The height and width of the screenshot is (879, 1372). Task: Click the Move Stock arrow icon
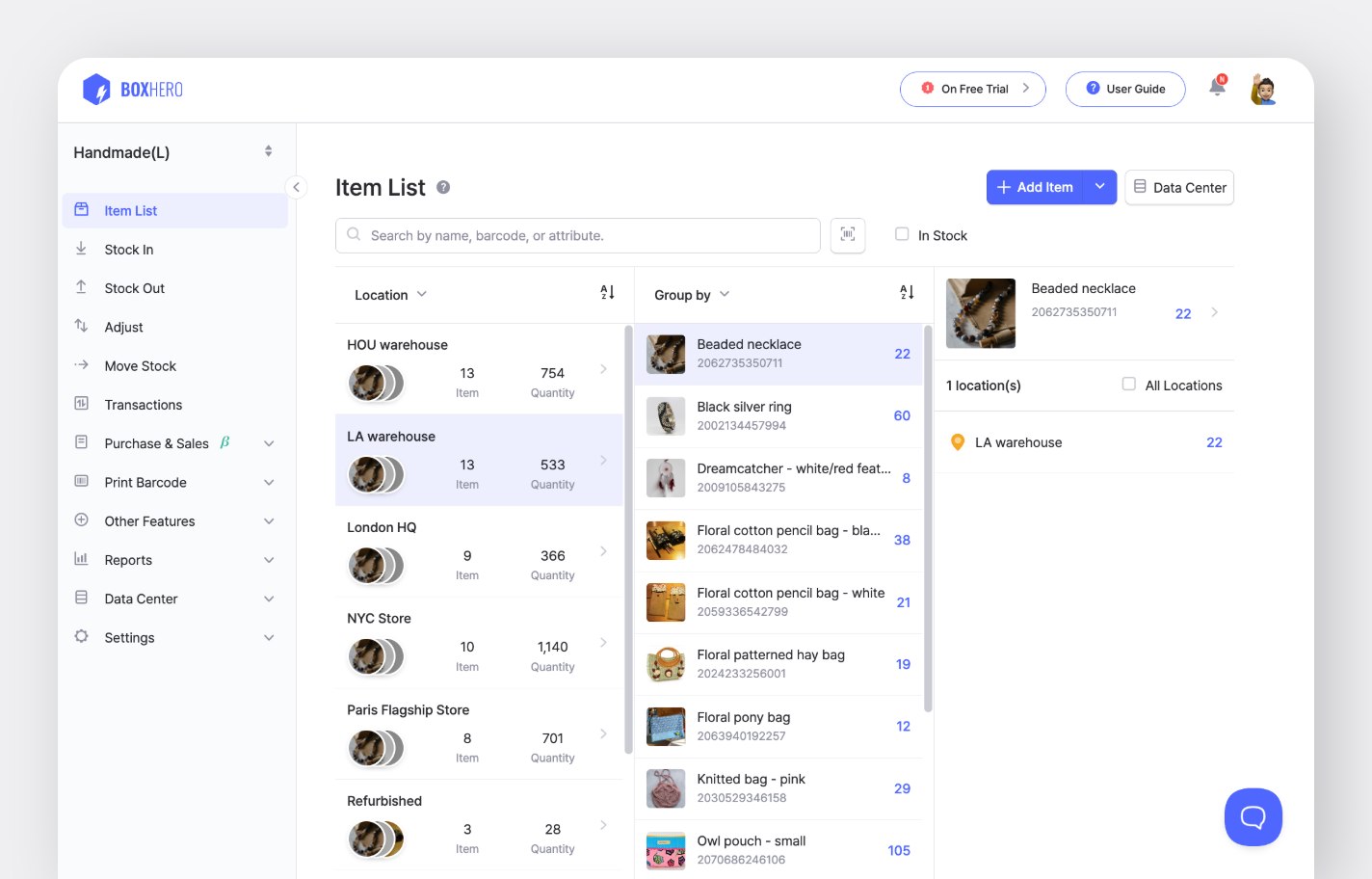(81, 365)
